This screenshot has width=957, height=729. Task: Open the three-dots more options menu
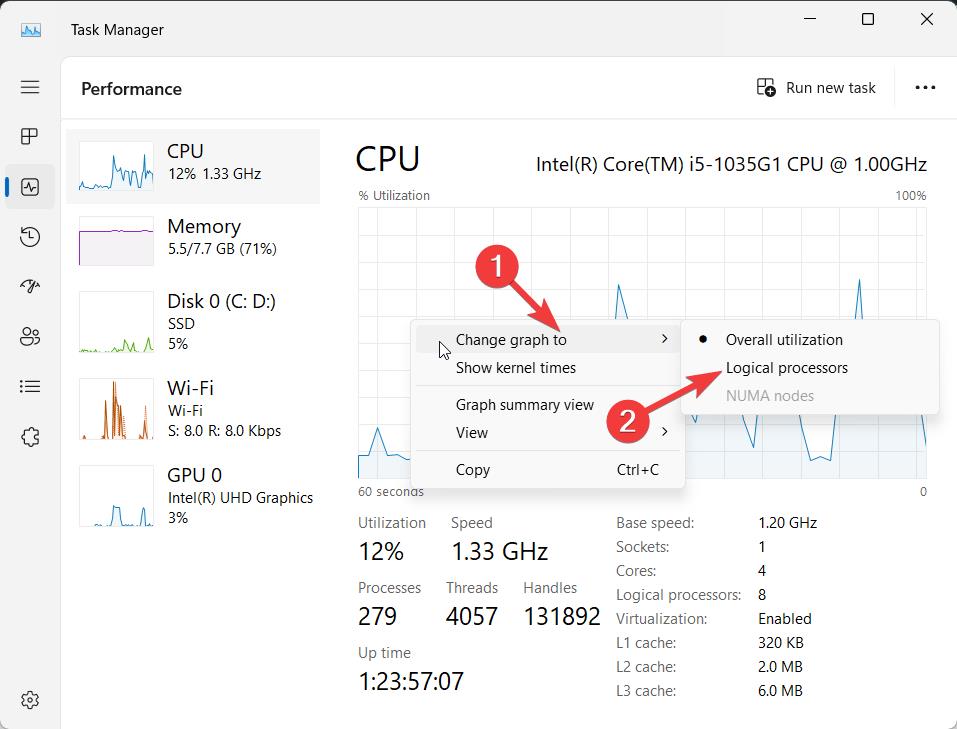click(x=925, y=88)
